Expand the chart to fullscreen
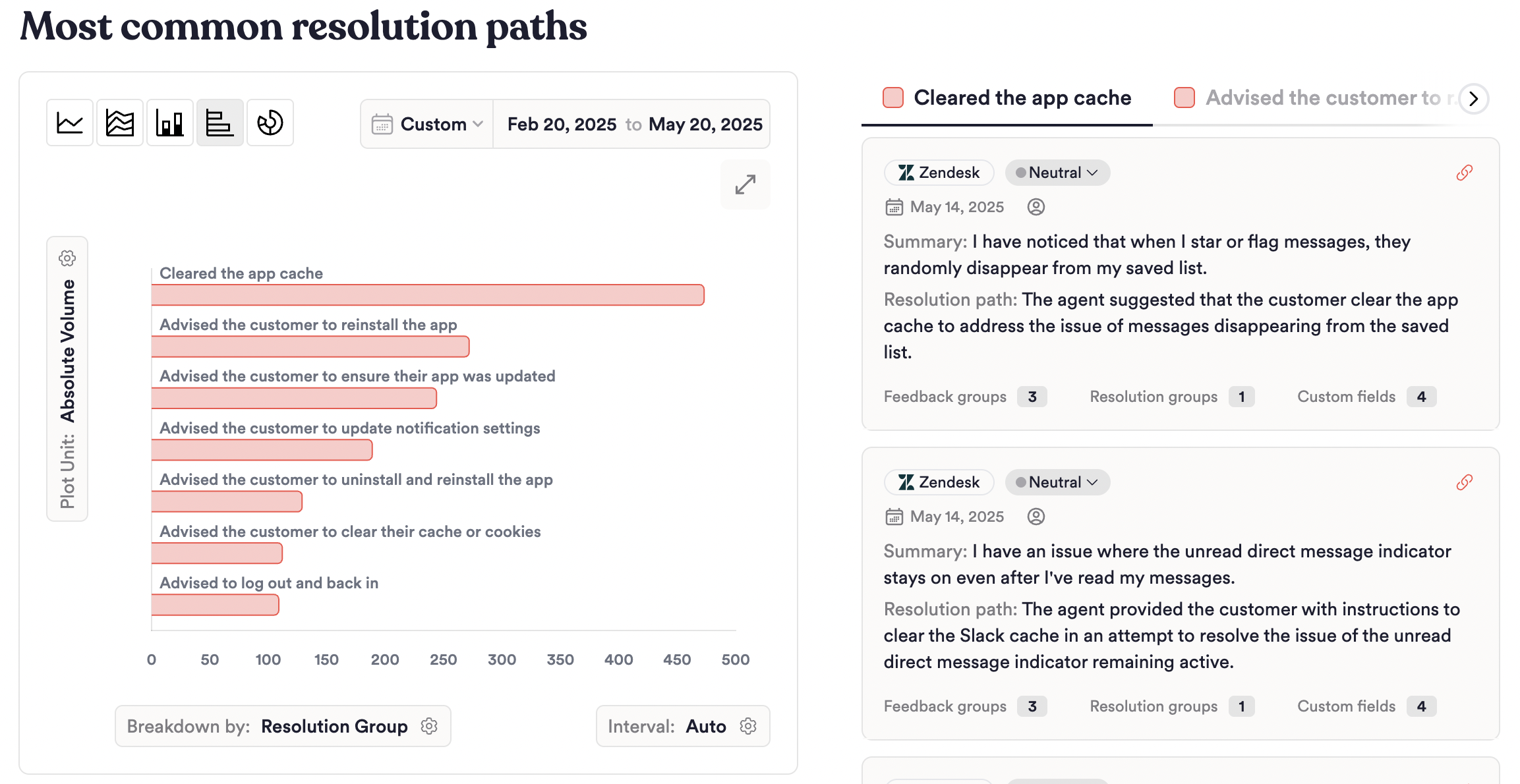This screenshot has width=1520, height=784. 745,184
